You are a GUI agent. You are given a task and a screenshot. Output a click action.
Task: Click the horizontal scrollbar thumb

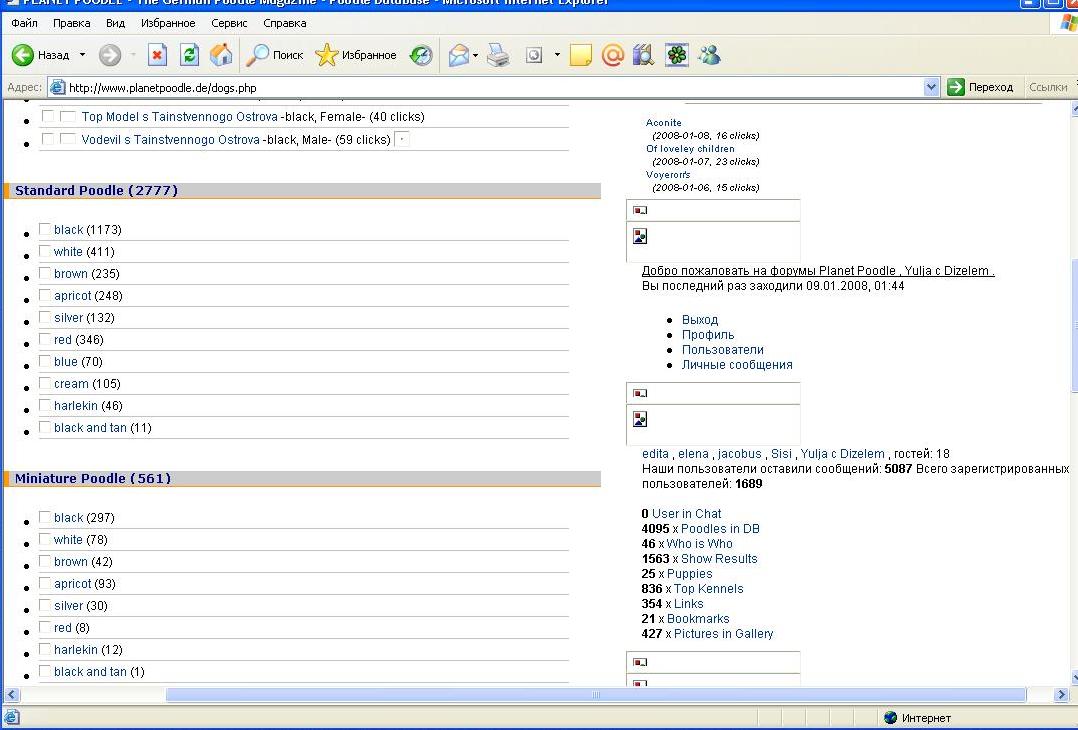[x=595, y=695]
